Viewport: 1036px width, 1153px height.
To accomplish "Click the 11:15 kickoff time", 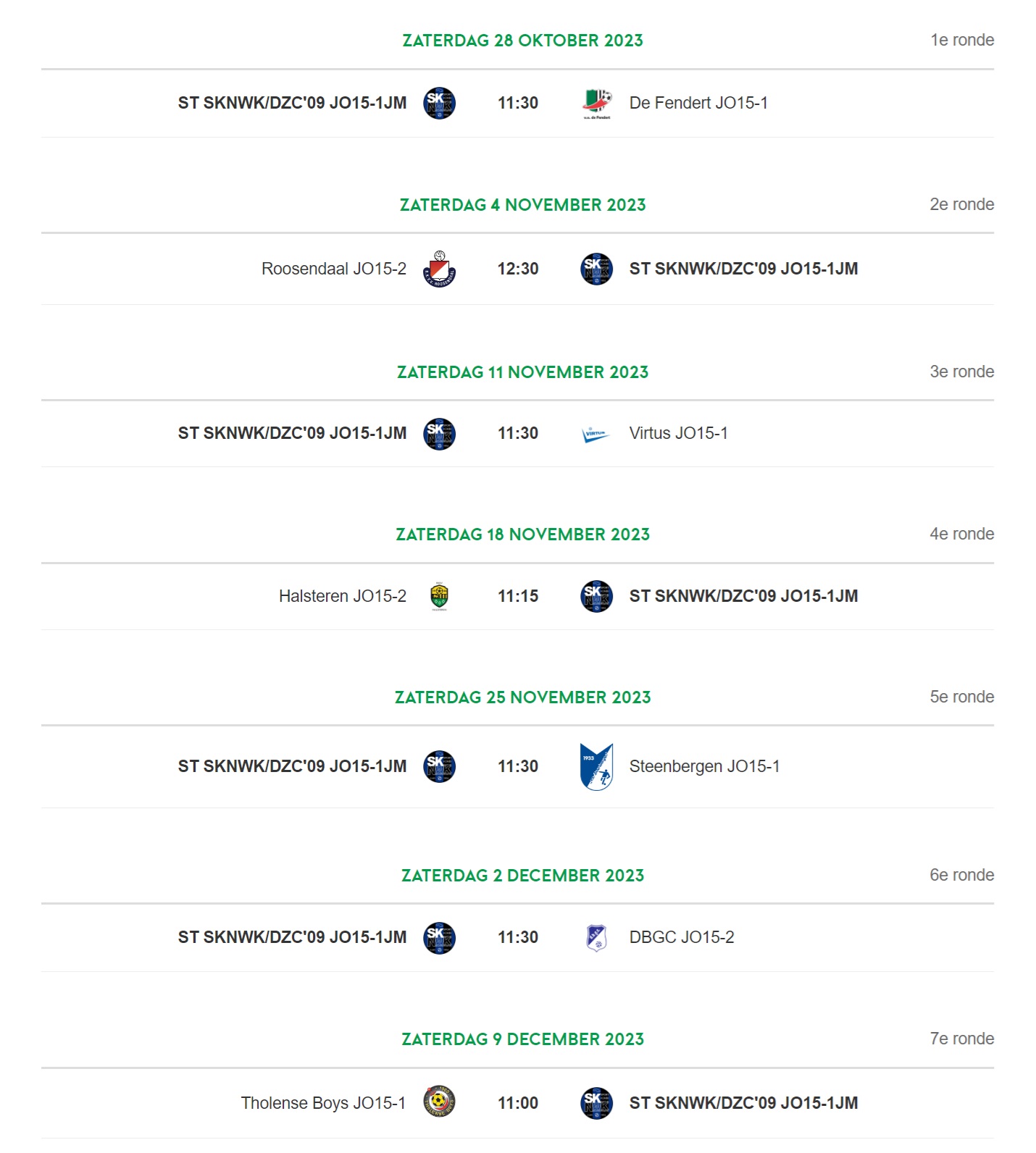I will click(x=518, y=596).
